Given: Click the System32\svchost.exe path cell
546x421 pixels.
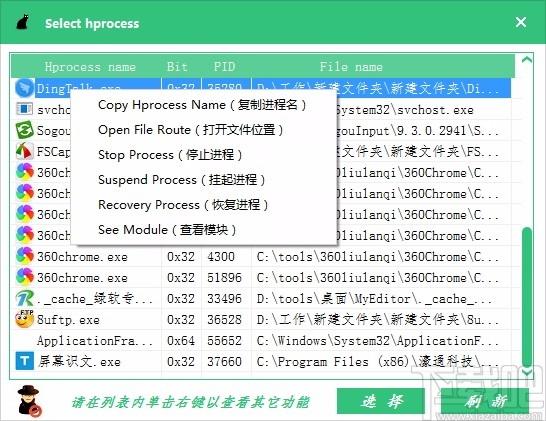Looking at the screenshot, I should [x=405, y=110].
